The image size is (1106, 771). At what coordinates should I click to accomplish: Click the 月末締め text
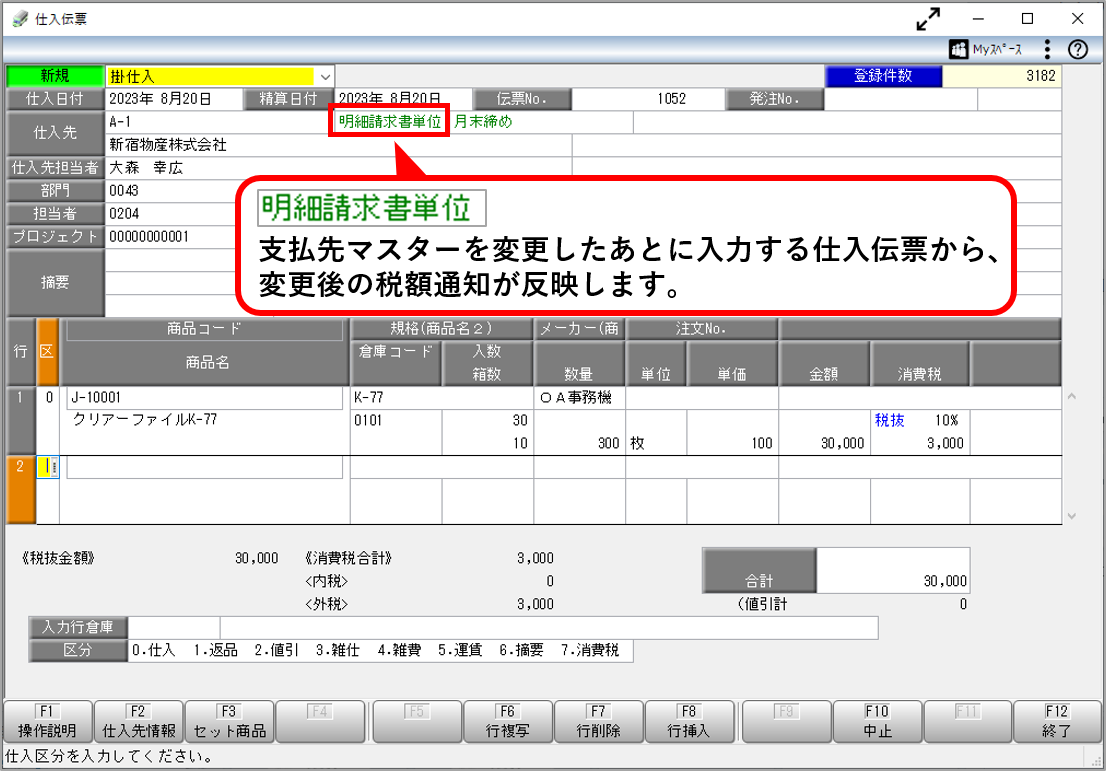click(x=483, y=121)
